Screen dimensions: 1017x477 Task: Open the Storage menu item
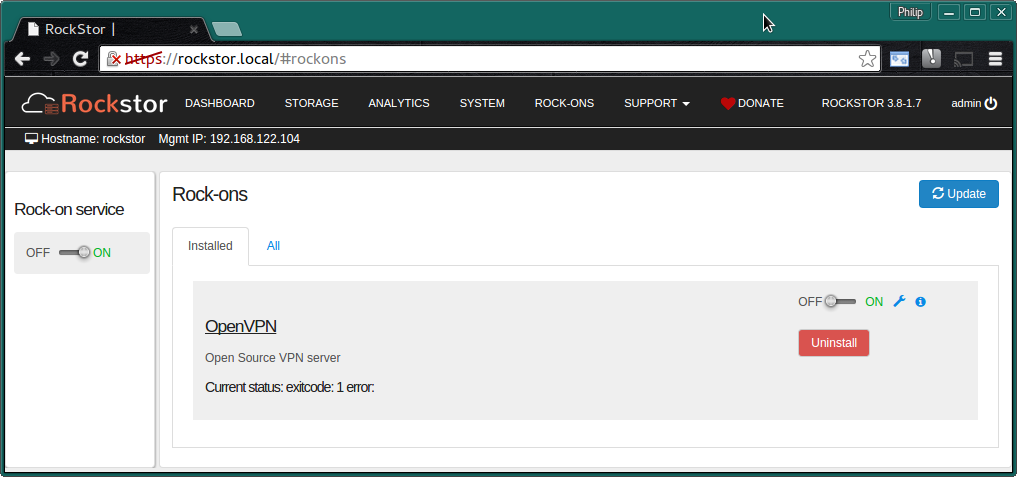click(x=311, y=103)
